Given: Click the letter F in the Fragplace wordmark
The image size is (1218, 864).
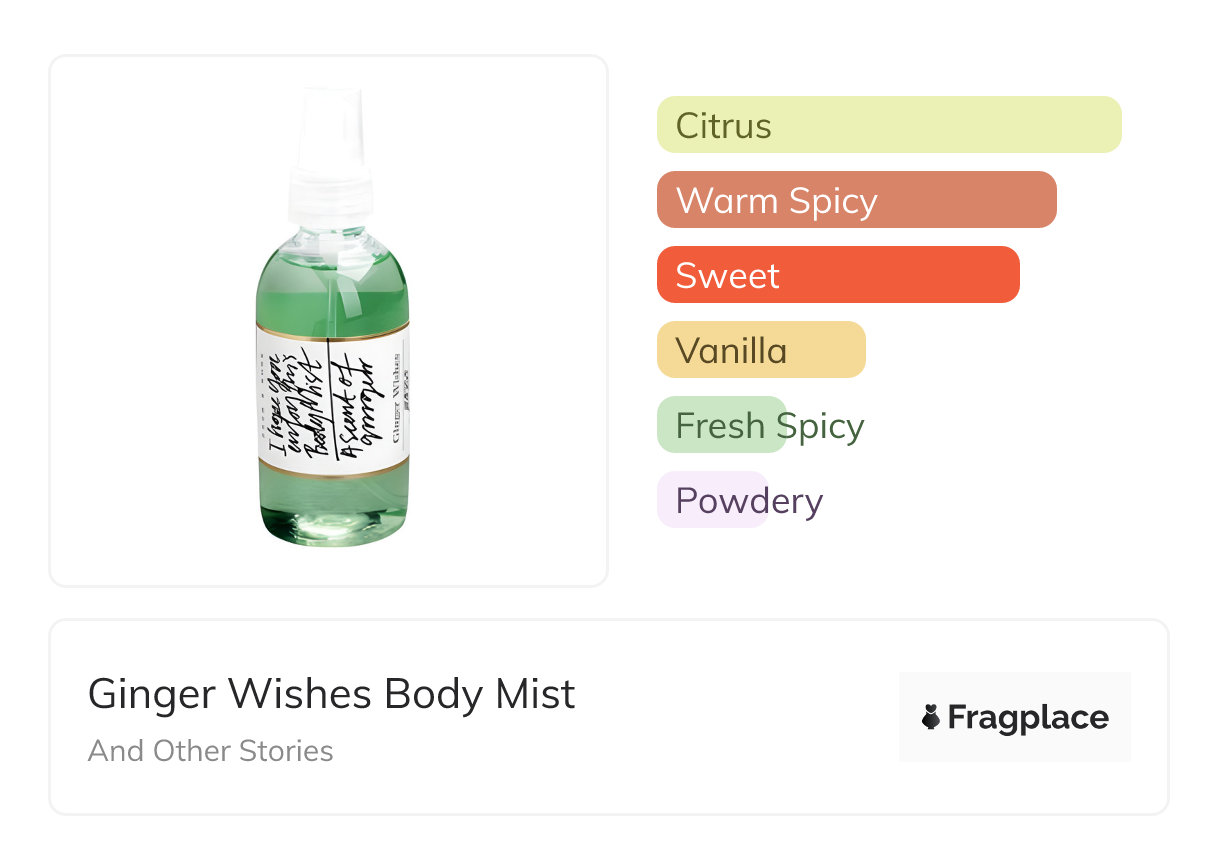Looking at the screenshot, I should point(957,717).
